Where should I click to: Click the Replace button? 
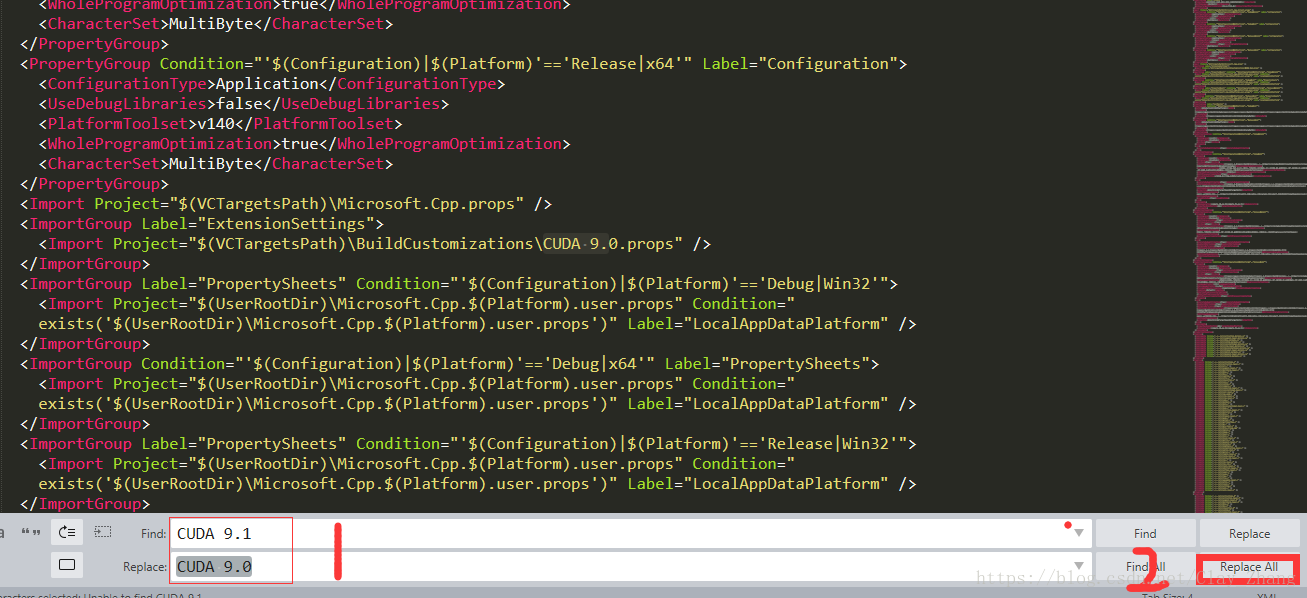click(1249, 533)
